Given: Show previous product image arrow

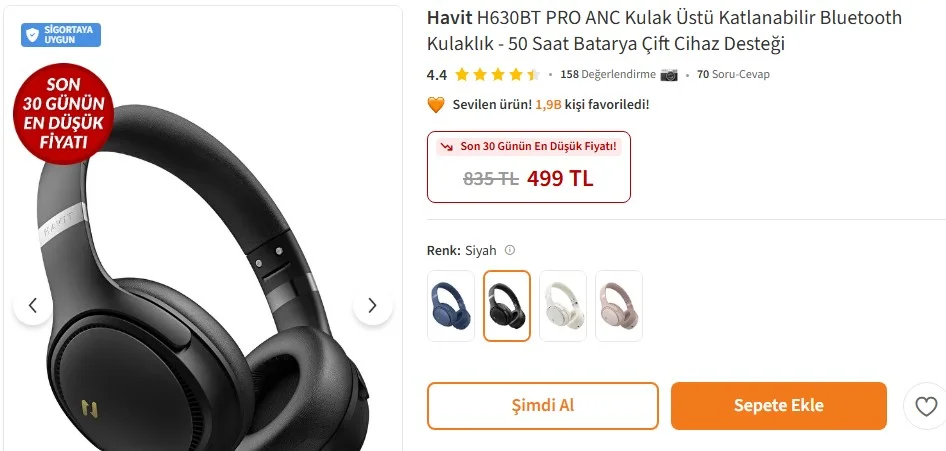Looking at the screenshot, I should (x=33, y=306).
